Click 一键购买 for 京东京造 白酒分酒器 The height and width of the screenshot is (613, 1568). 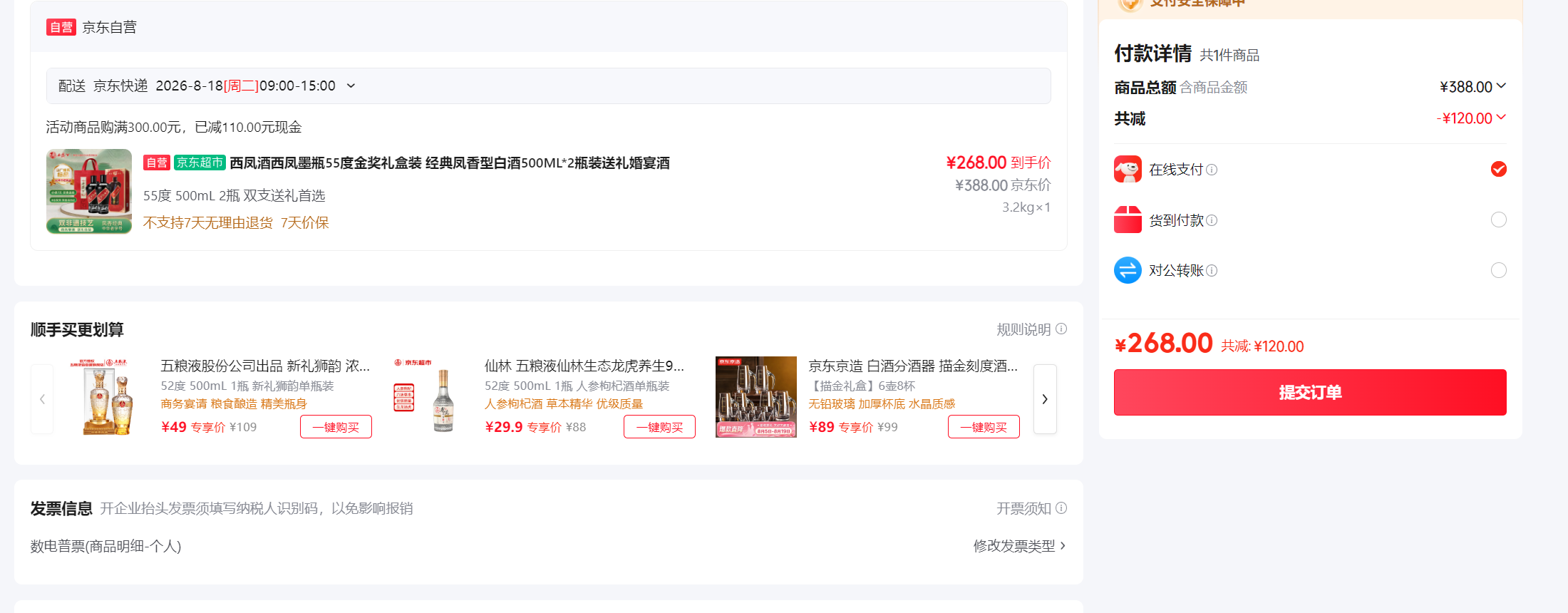point(984,427)
